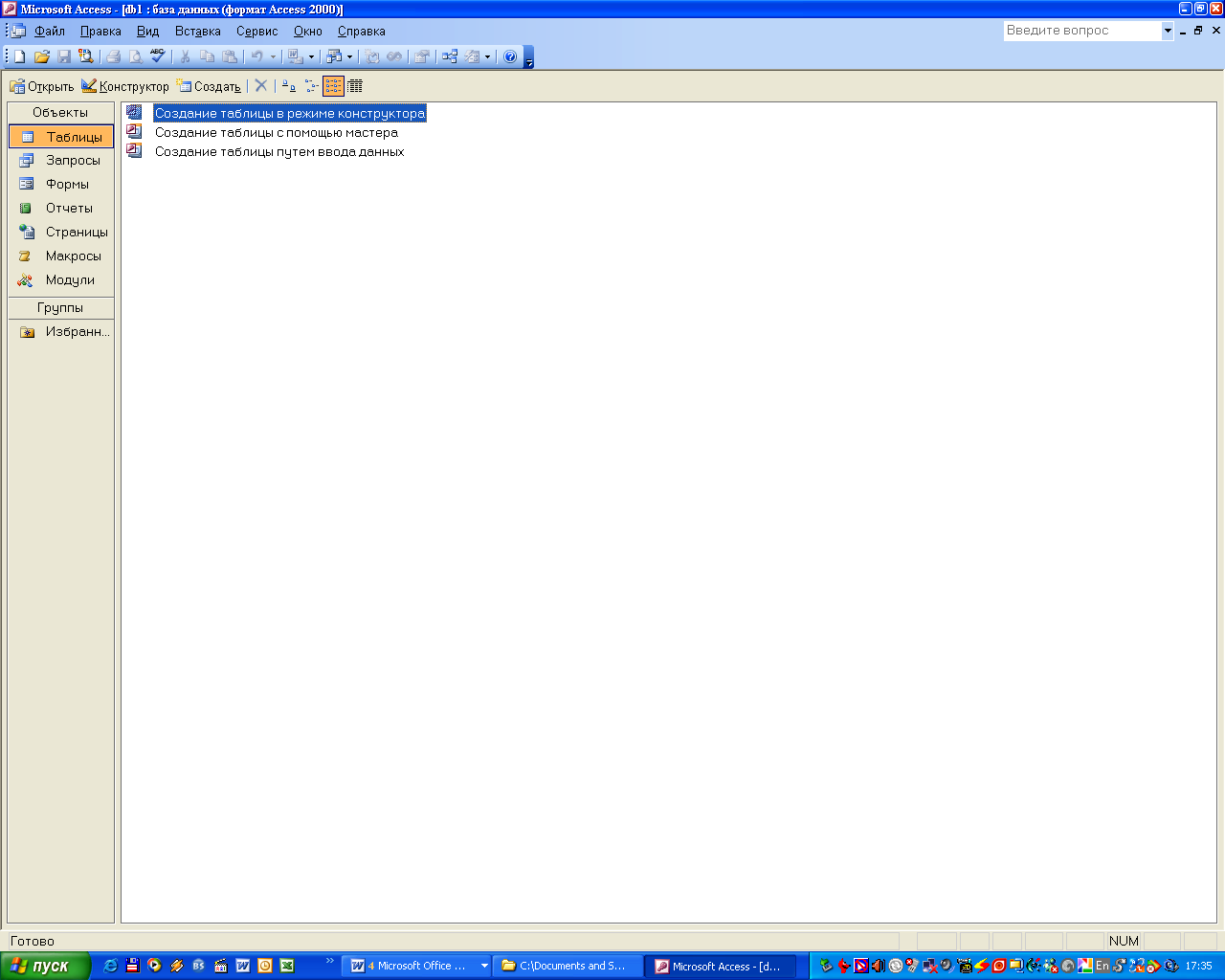1225x980 pixels.
Task: Switch to List view button
Action: pos(333,86)
